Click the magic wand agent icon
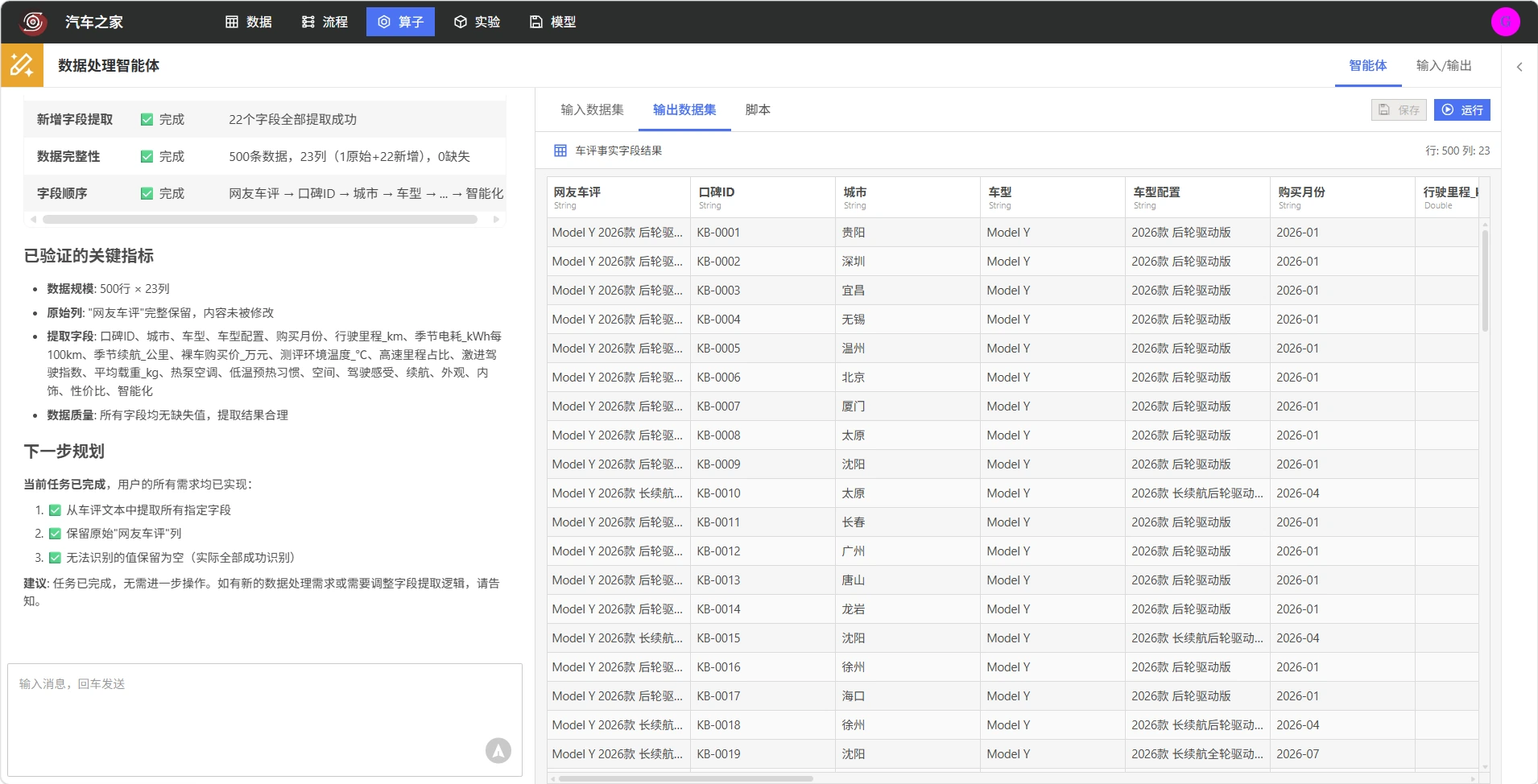The image size is (1538, 784). point(22,65)
